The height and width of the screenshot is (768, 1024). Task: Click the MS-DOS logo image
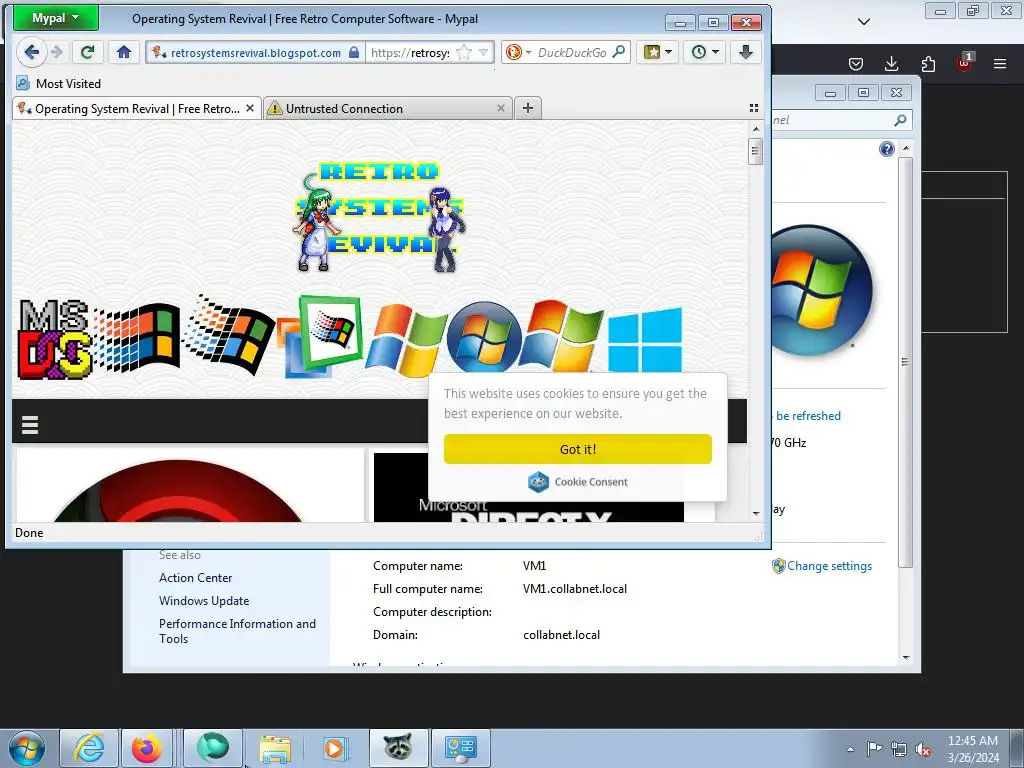[x=54, y=340]
